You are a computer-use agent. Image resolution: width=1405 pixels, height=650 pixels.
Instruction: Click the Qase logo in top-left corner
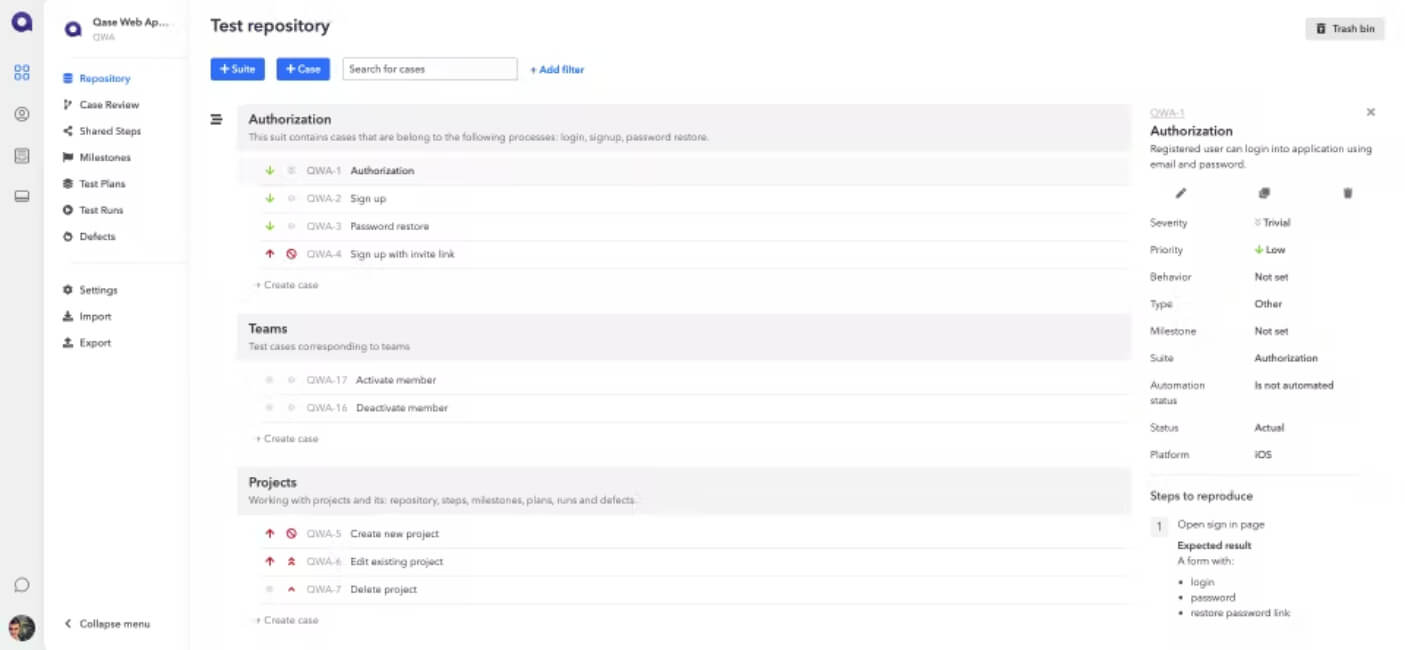point(21,22)
